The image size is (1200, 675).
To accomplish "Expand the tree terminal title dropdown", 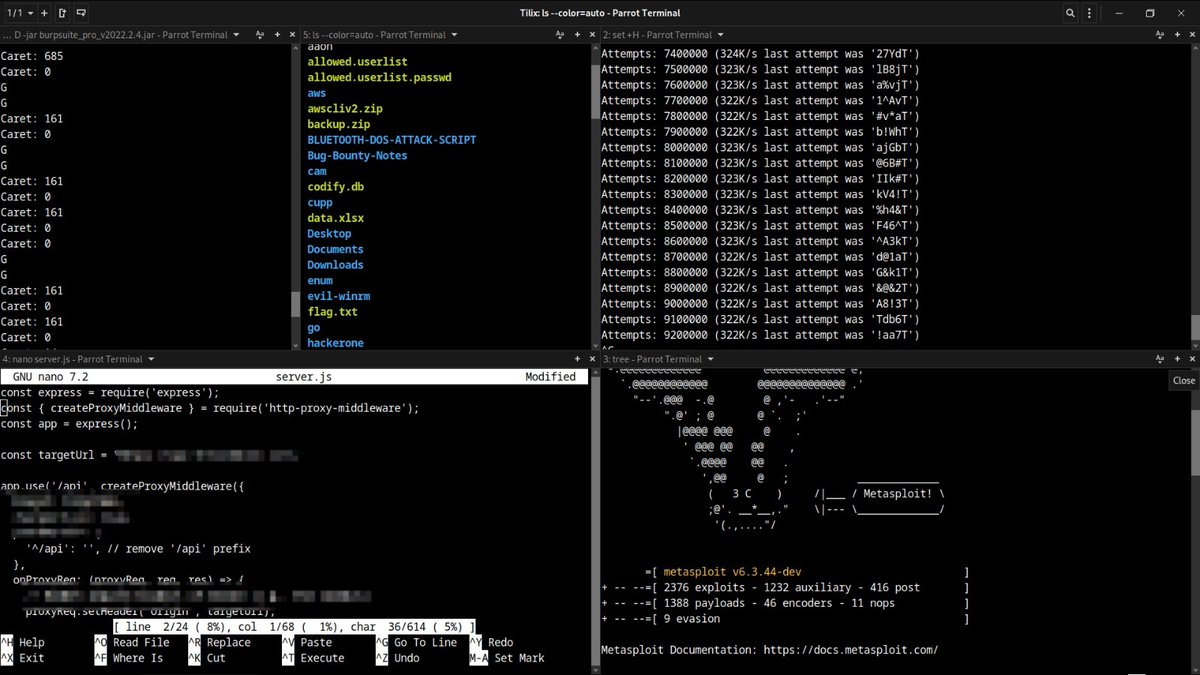I will click(x=710, y=360).
